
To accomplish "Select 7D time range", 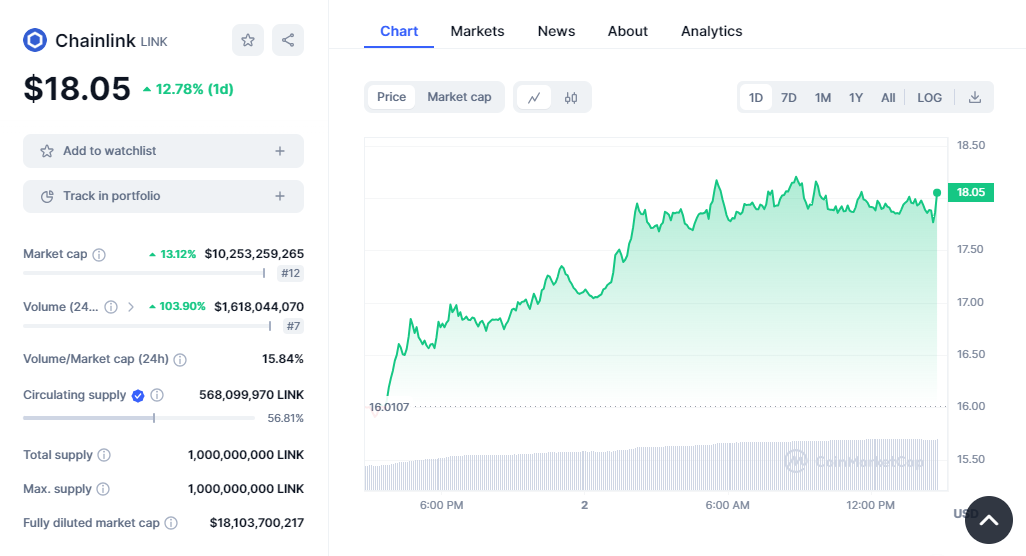I will [788, 97].
